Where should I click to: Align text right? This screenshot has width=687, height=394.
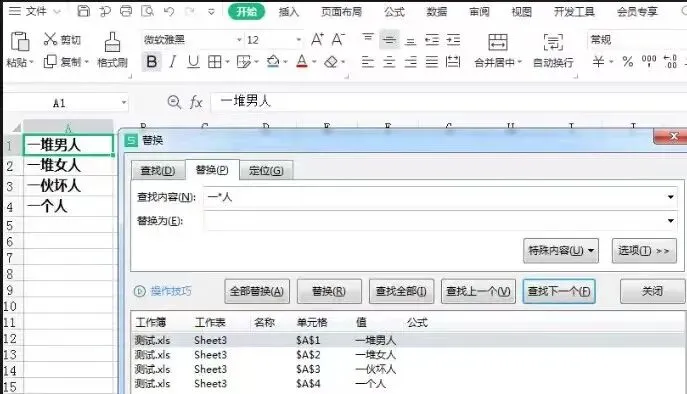pos(411,62)
